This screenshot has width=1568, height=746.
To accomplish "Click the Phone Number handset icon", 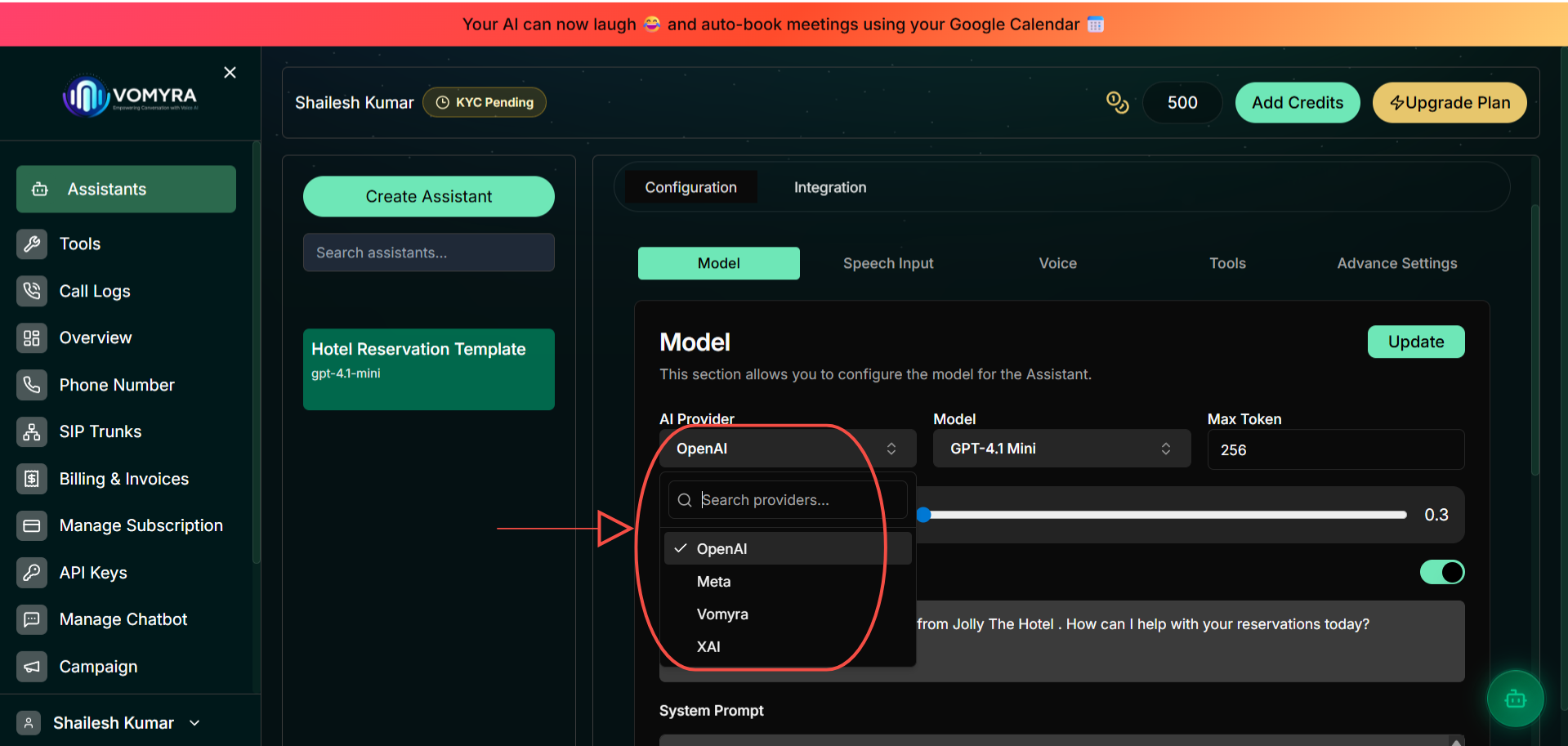I will [x=32, y=385].
